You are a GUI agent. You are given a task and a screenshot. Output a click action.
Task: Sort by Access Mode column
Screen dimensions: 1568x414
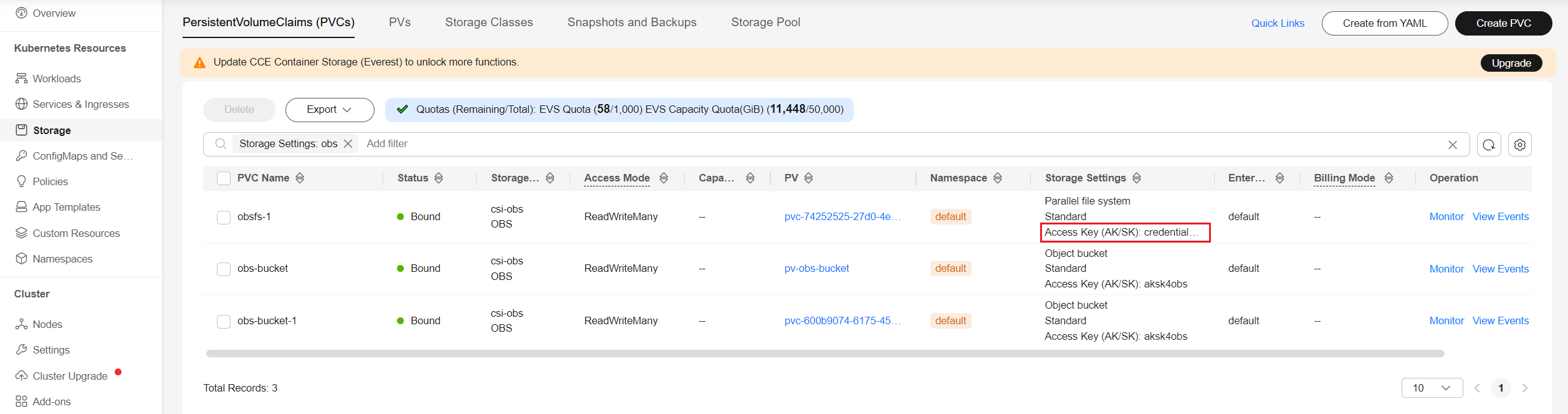(664, 178)
